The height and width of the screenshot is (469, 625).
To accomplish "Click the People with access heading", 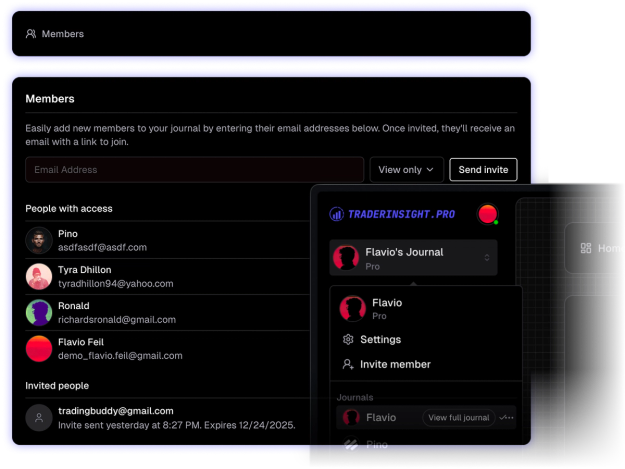I will 69,208.
